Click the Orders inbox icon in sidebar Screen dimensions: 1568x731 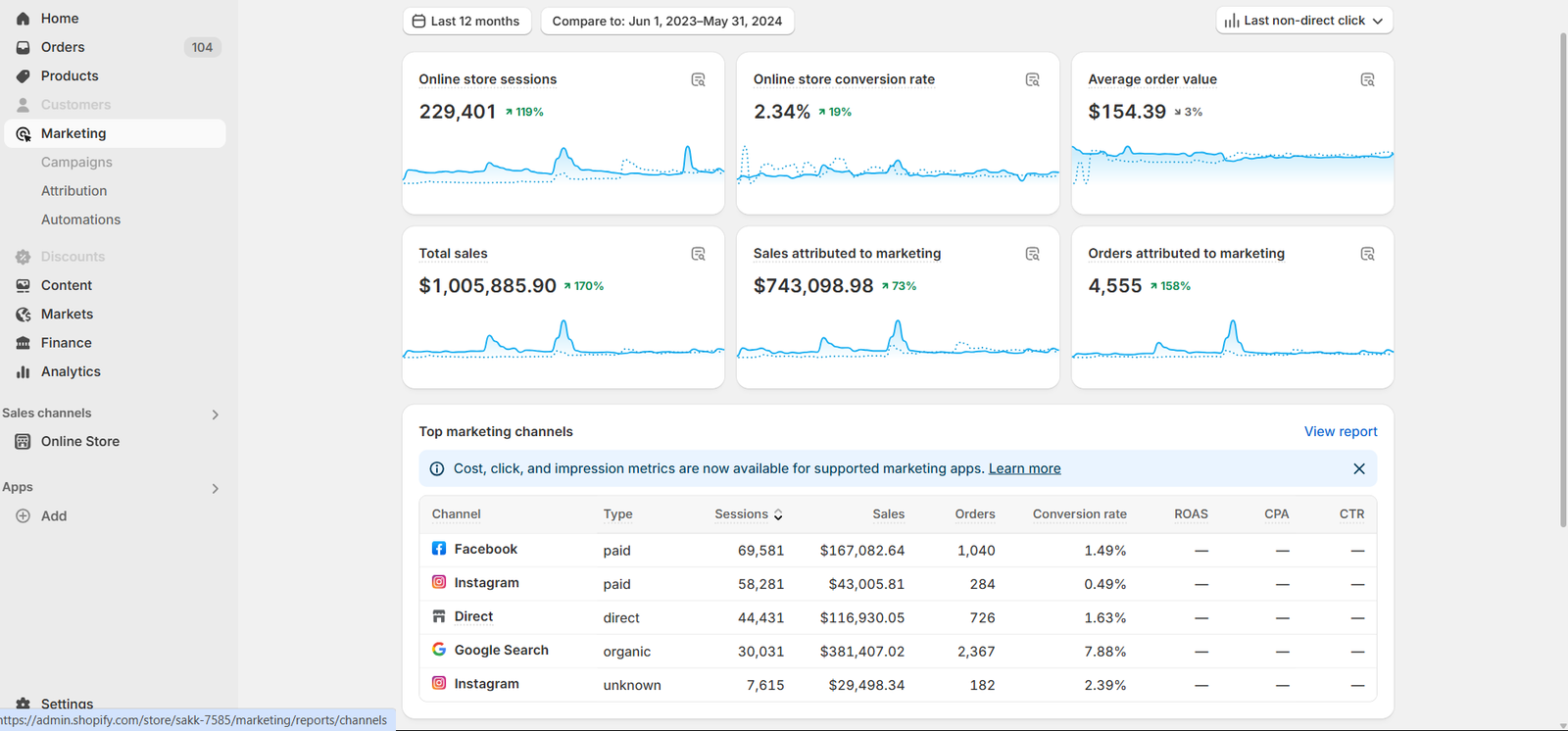coord(23,47)
